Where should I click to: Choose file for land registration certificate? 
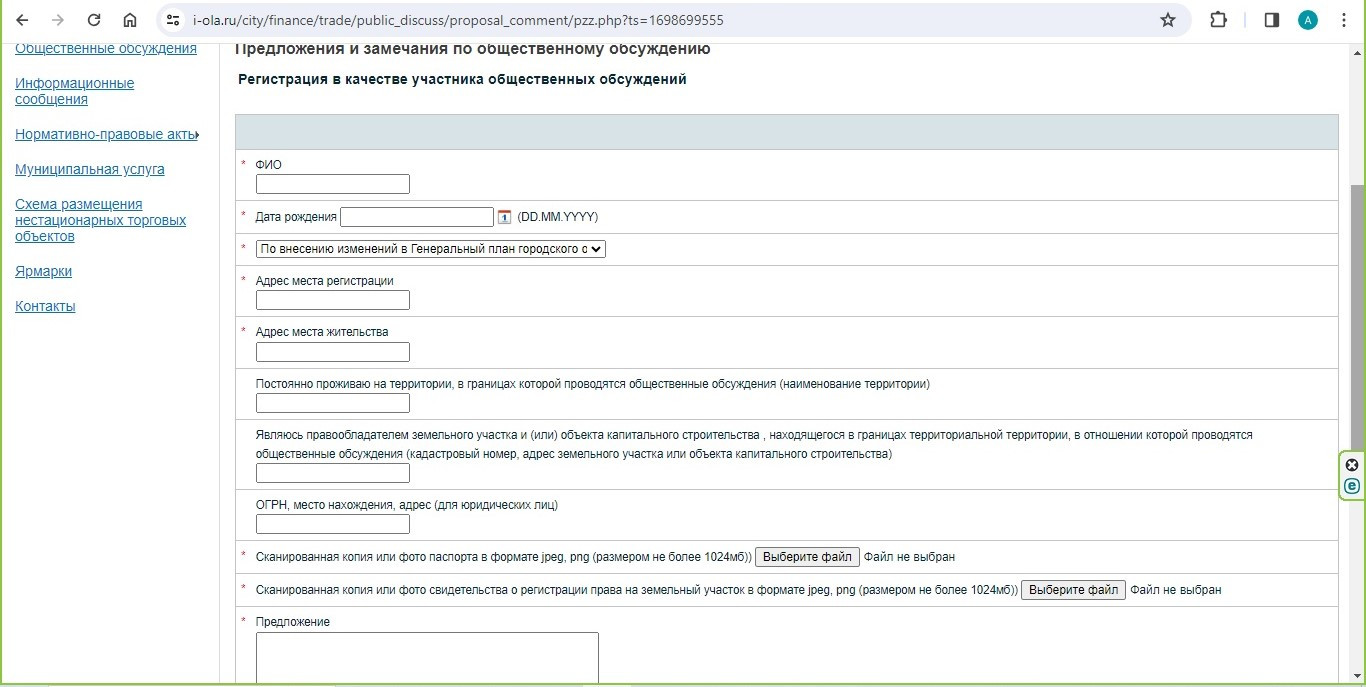click(x=1073, y=590)
